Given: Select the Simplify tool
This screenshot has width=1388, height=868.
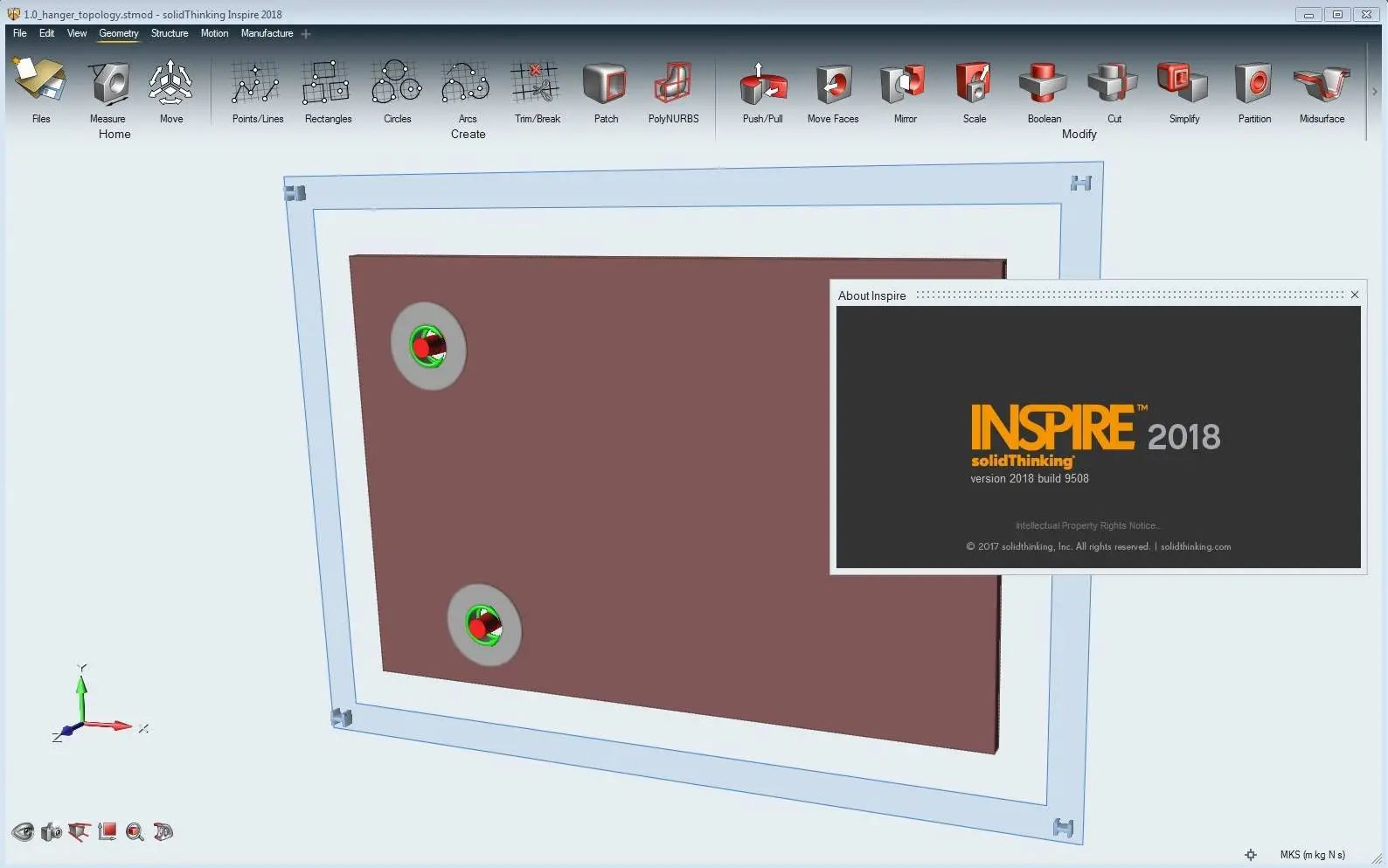Looking at the screenshot, I should pyautogui.click(x=1183, y=84).
